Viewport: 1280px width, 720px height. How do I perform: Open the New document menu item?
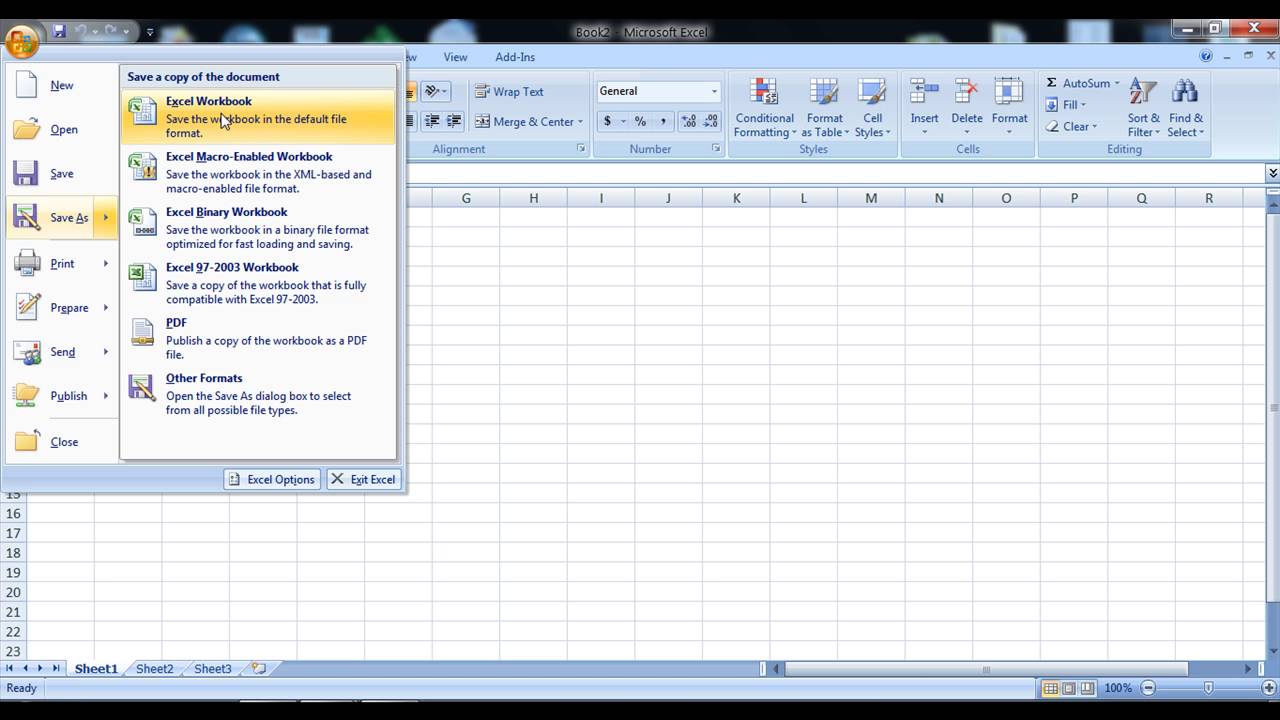tap(62, 85)
